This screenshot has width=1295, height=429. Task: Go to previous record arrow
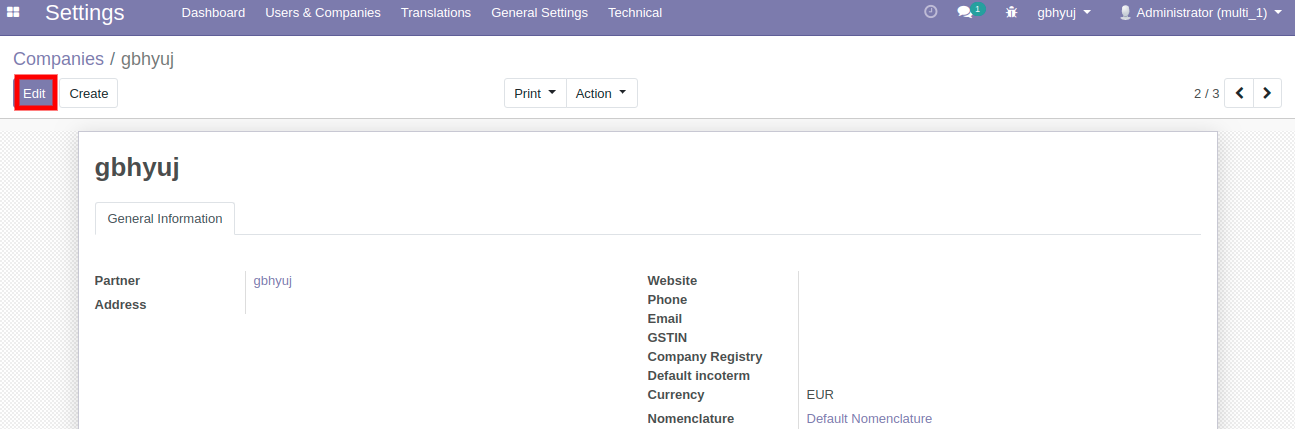(x=1239, y=93)
